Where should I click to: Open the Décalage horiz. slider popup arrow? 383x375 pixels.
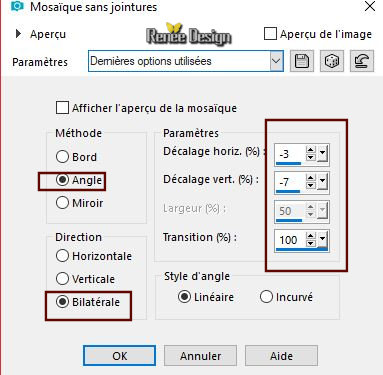tap(322, 154)
